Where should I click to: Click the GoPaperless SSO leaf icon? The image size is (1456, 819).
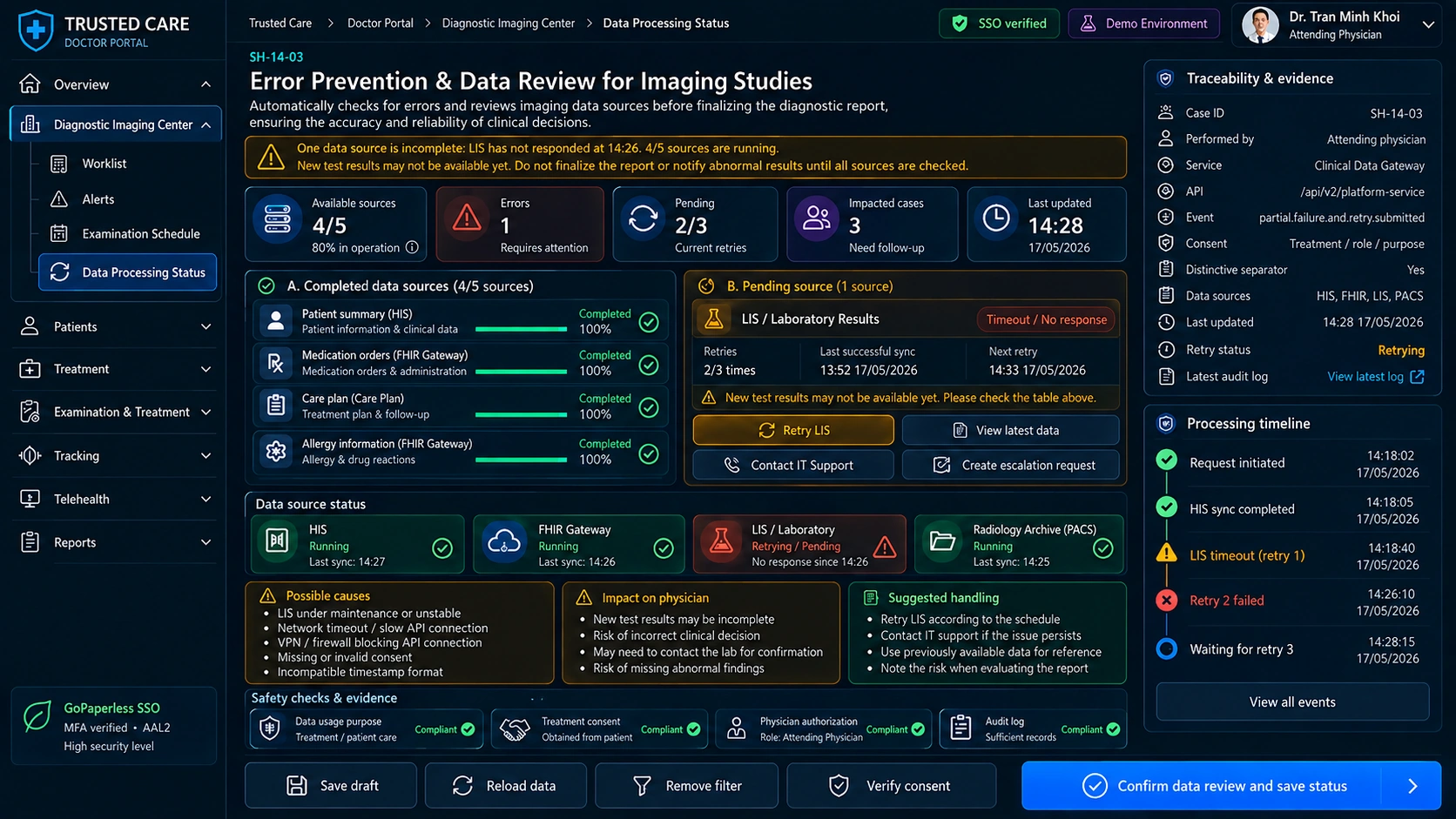tap(37, 717)
